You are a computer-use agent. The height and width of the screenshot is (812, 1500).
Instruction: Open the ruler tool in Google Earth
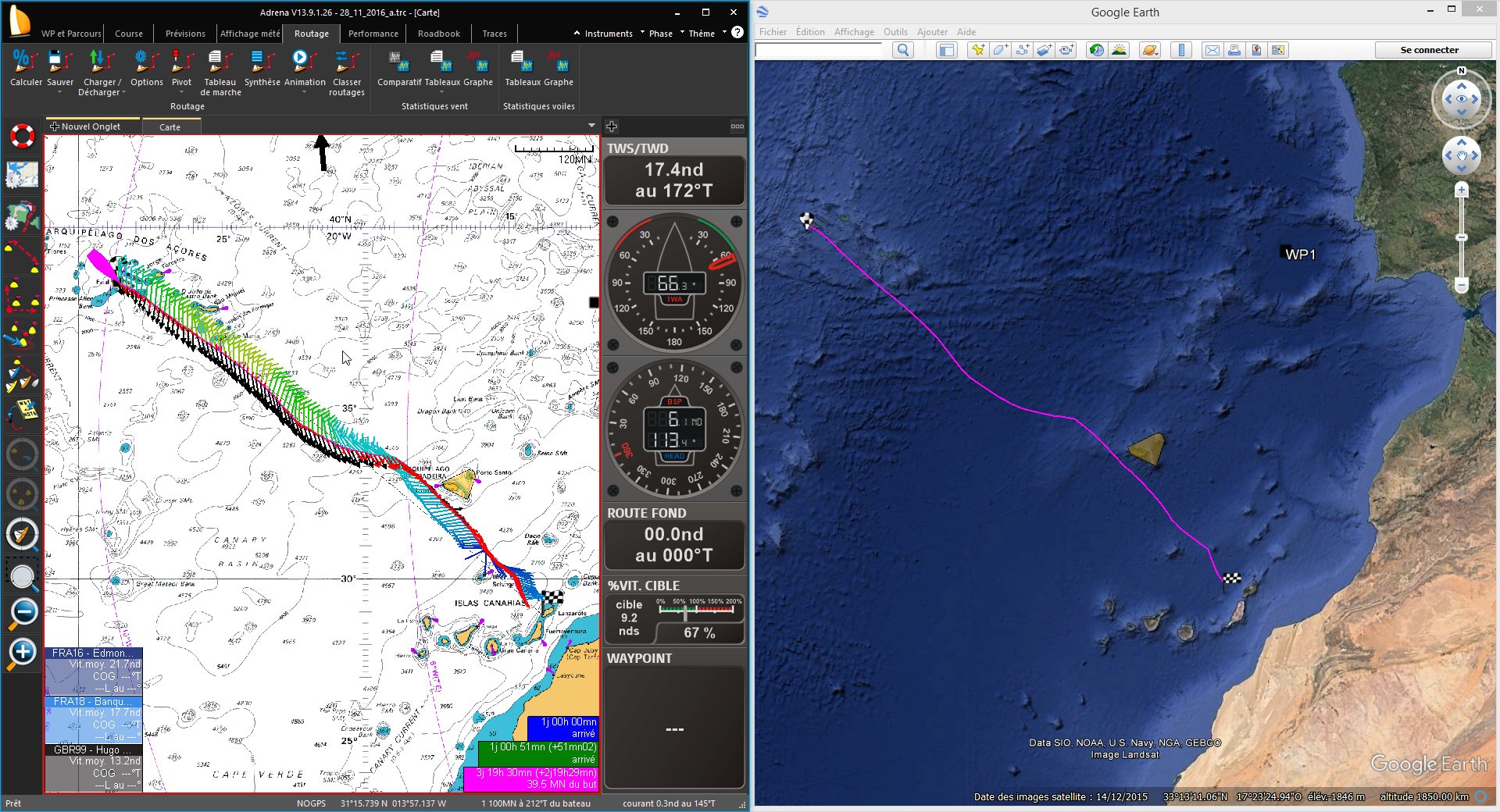click(x=1181, y=50)
